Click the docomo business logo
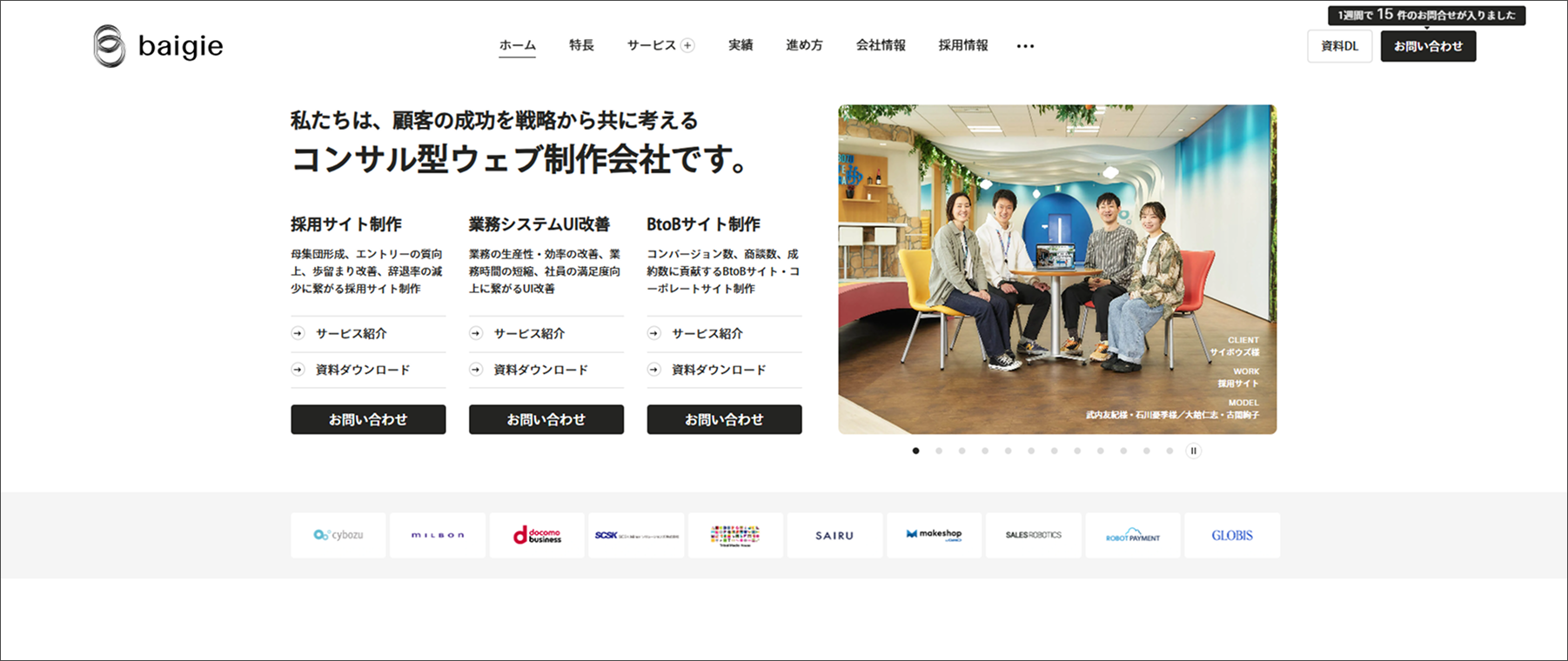This screenshot has width=1568, height=661. (x=537, y=535)
